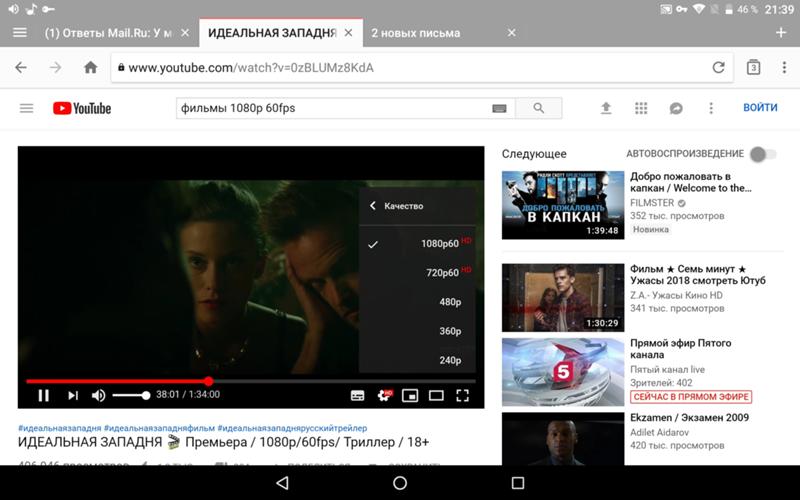
Task: Open Пятый канал live stream thumbnail
Action: [x=563, y=372]
